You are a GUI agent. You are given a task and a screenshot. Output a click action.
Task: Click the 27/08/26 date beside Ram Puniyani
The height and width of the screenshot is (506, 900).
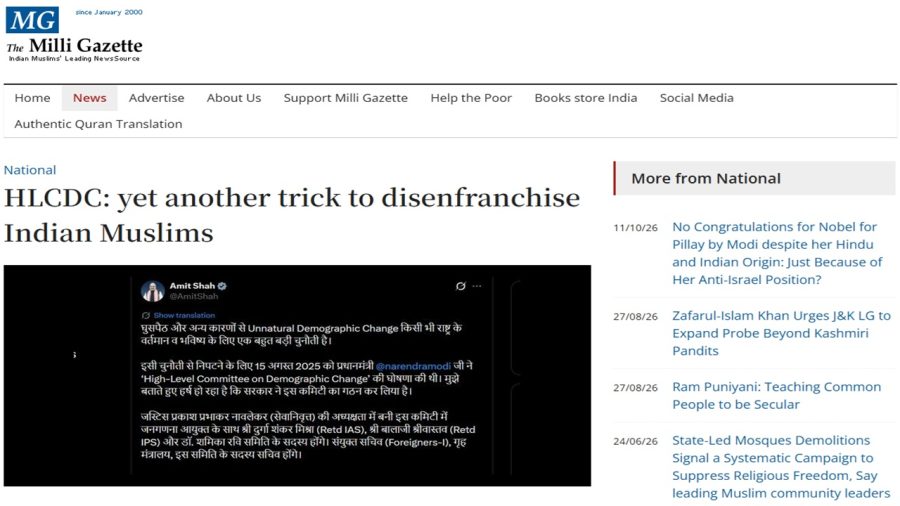(635, 388)
